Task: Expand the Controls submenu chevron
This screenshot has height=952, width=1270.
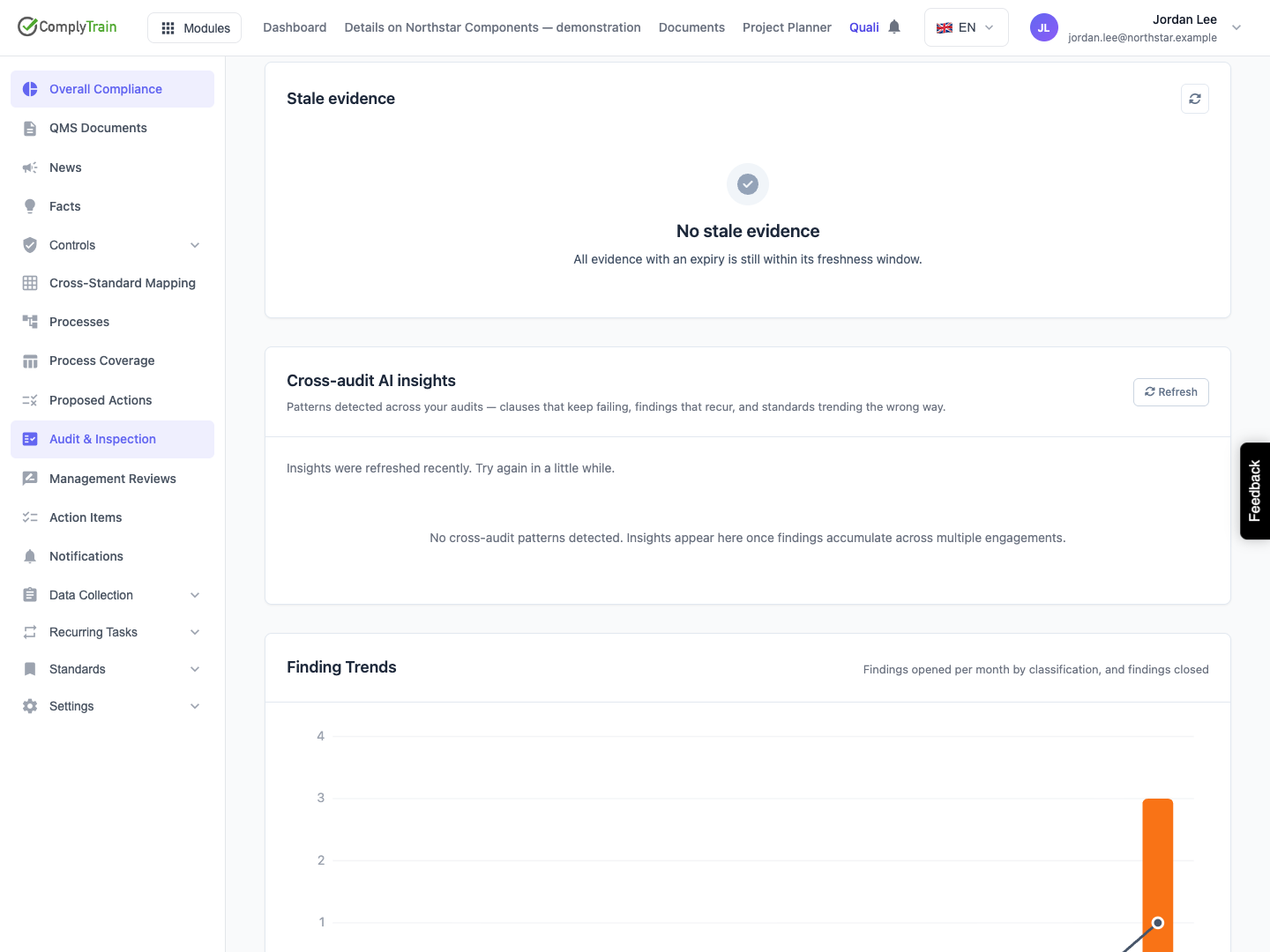Action: point(195,245)
